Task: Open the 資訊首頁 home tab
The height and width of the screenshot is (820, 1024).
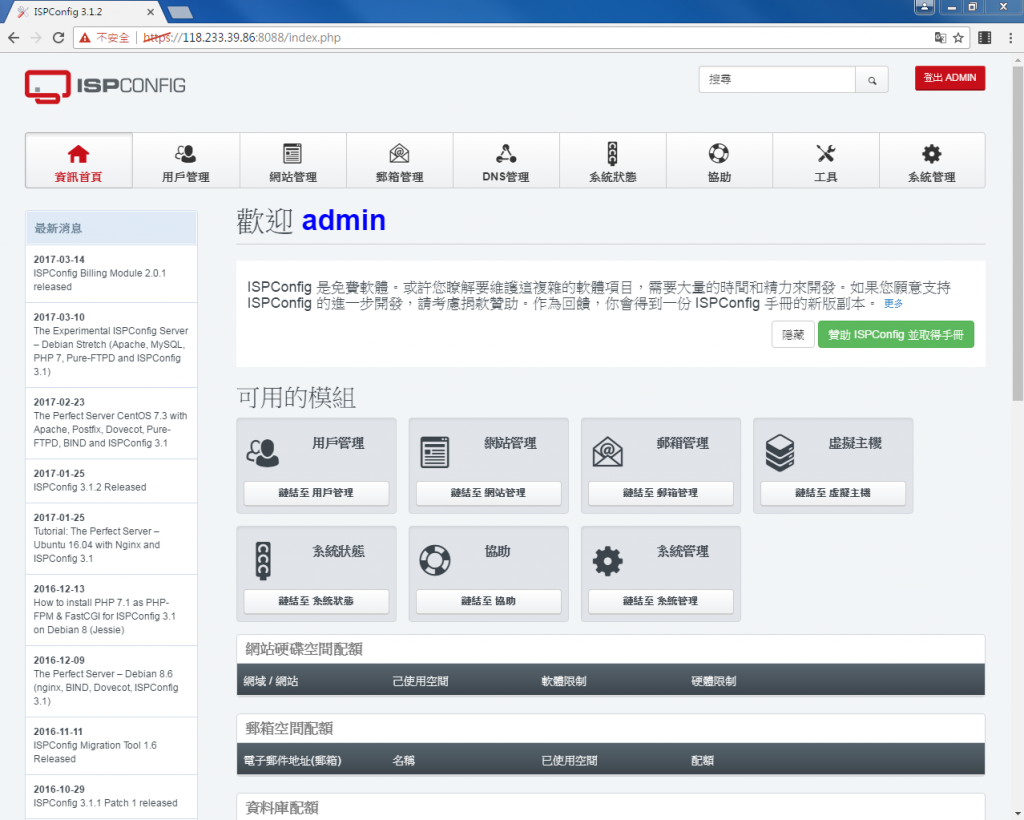Action: [x=78, y=161]
